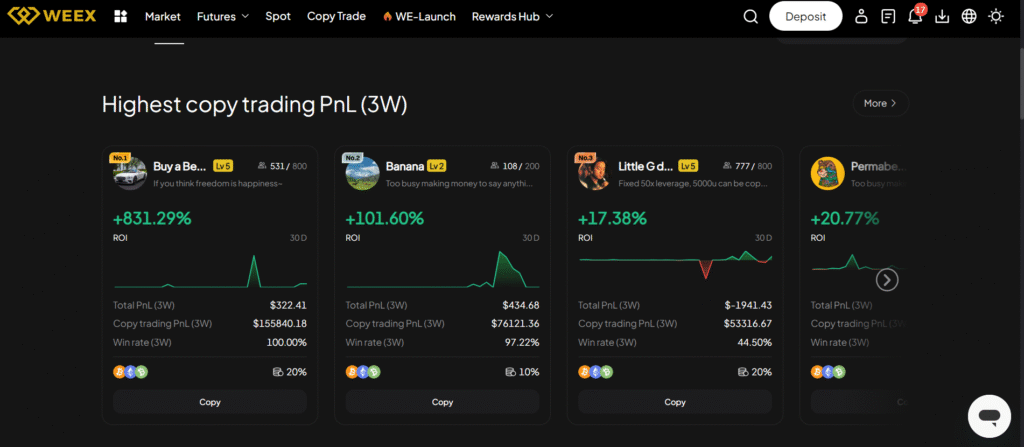This screenshot has width=1024, height=447.
Task: Copy the Buy a Be... trader
Action: coord(210,402)
